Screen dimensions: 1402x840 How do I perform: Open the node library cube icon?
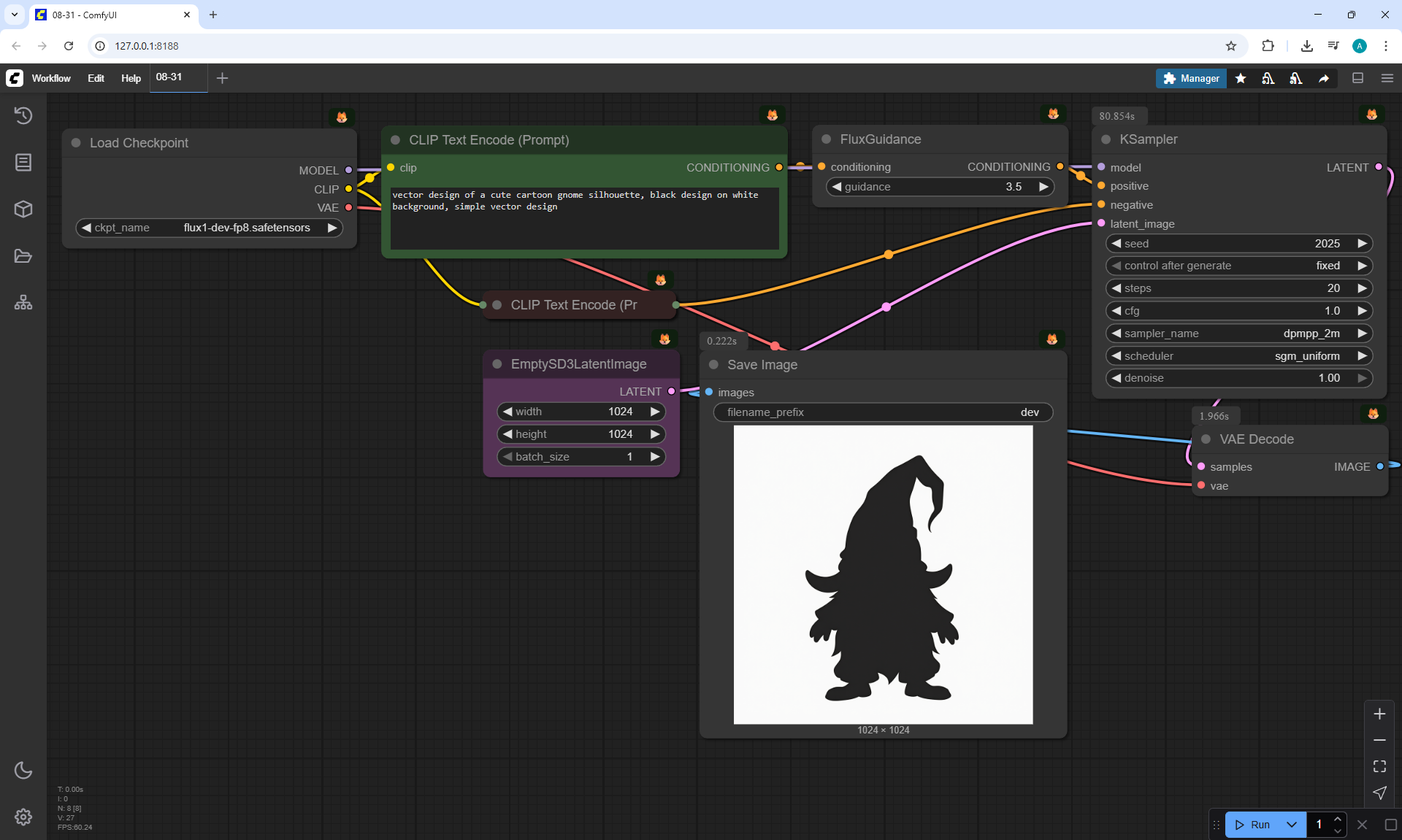coord(23,209)
